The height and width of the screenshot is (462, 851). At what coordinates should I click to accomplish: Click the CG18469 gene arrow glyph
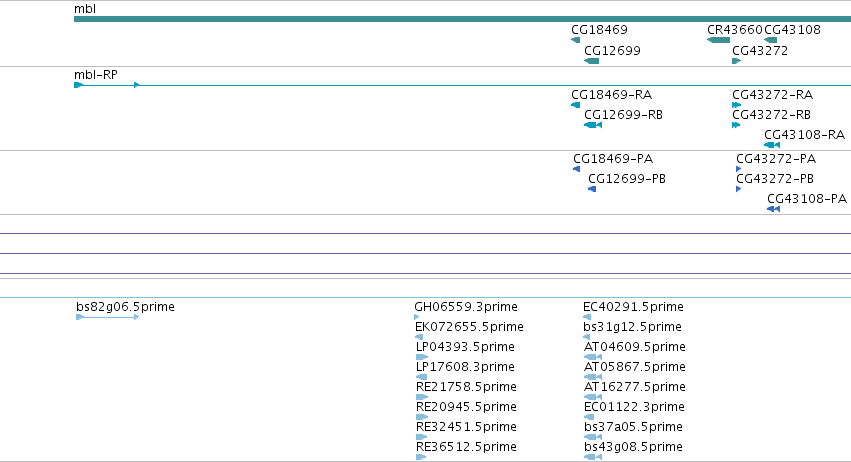tap(575, 40)
